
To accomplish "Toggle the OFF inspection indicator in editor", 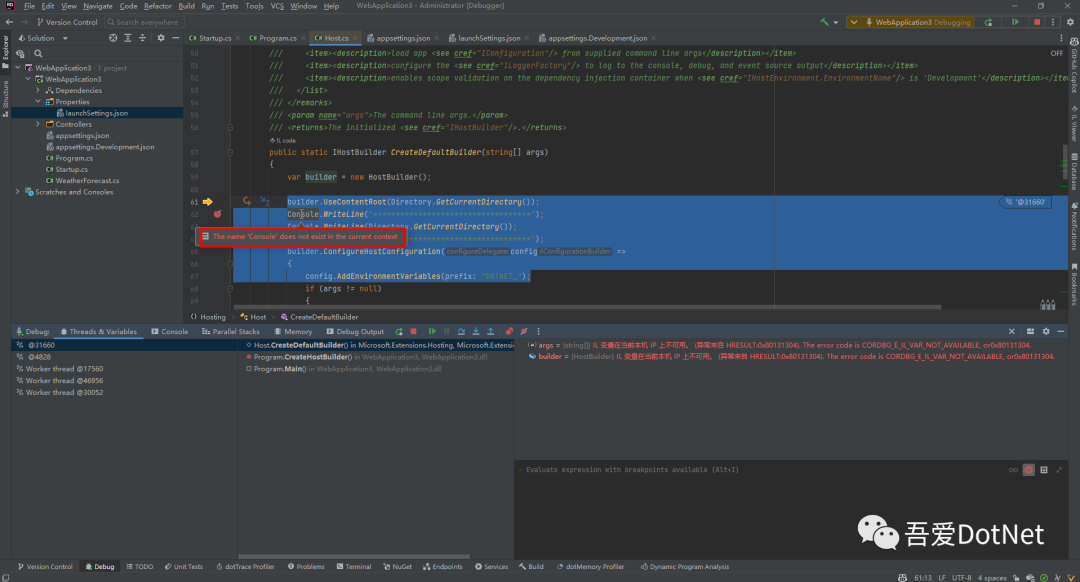I will [x=1057, y=53].
